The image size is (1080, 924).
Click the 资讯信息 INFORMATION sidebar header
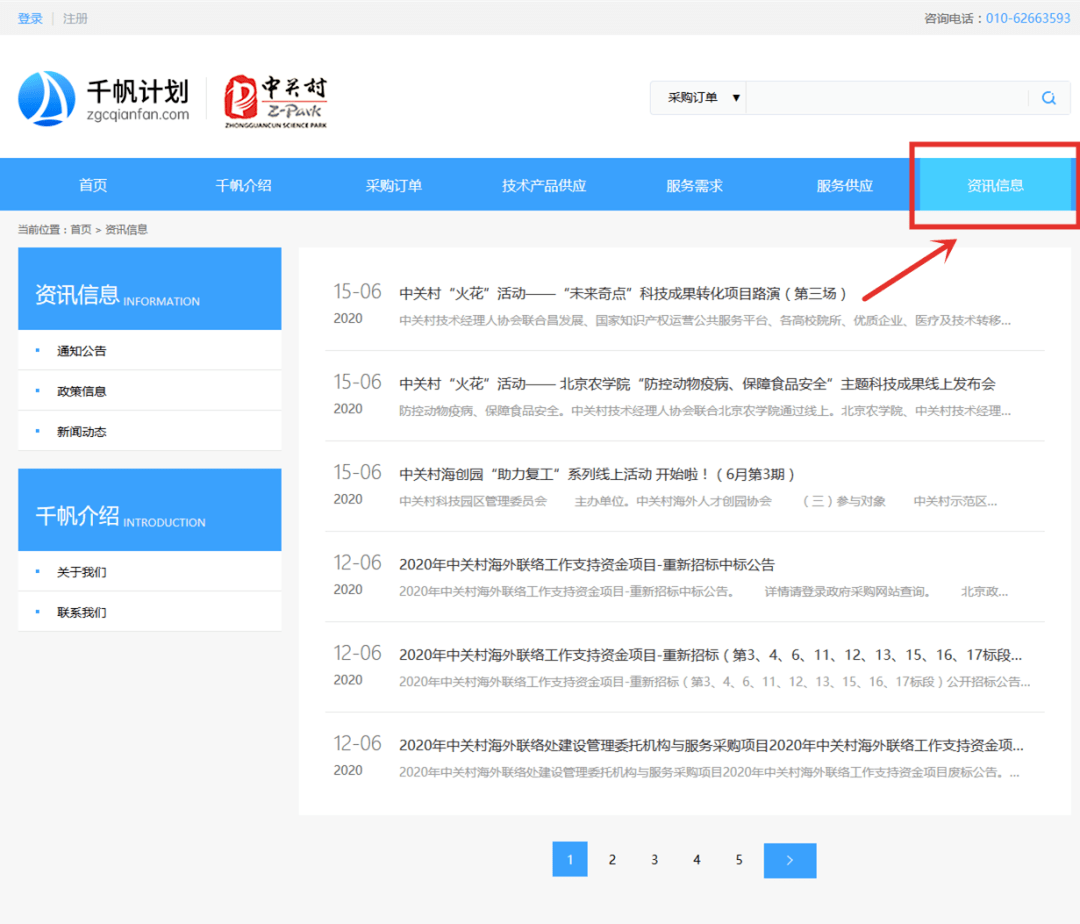pyautogui.click(x=149, y=288)
